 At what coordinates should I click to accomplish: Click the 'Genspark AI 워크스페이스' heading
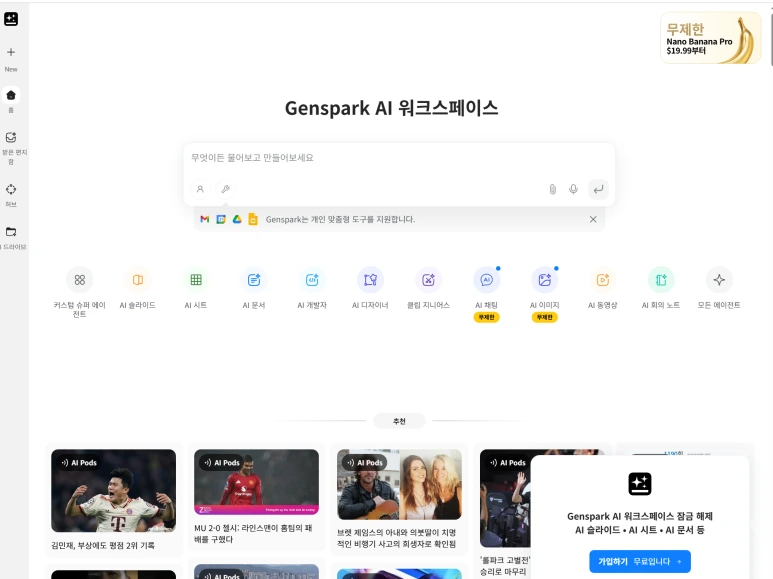point(392,108)
